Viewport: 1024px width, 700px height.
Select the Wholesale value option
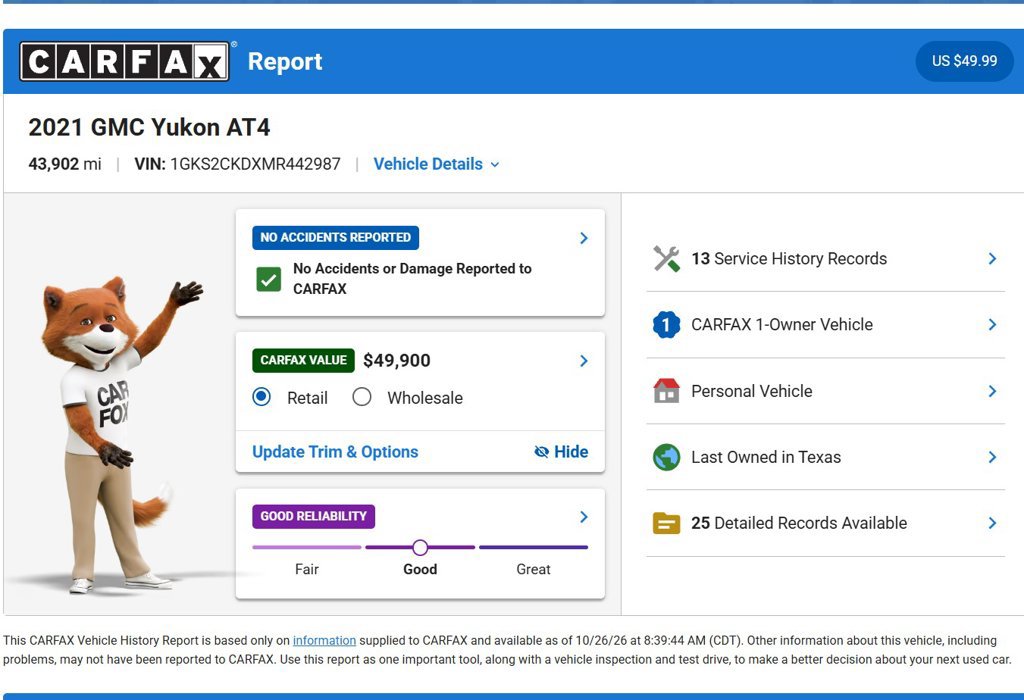point(362,397)
